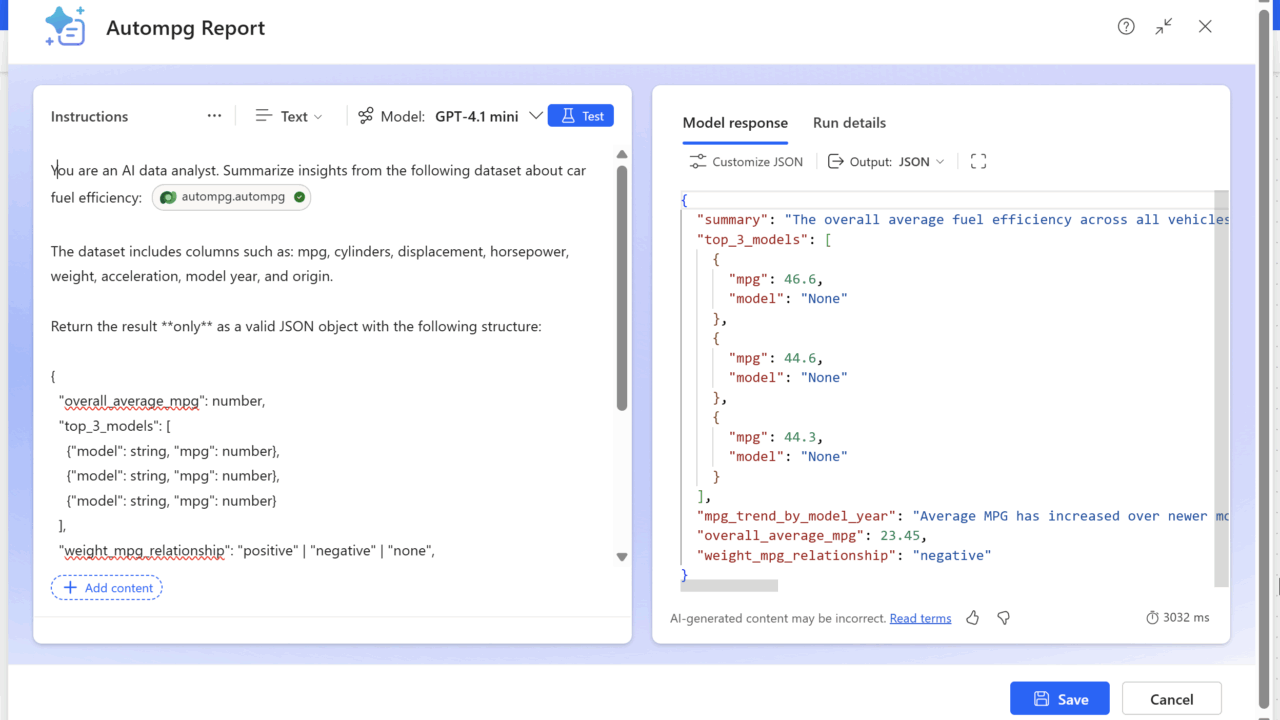The height and width of the screenshot is (720, 1280).
Task: Select the autompg.autompg dataset chip
Action: tap(231, 197)
